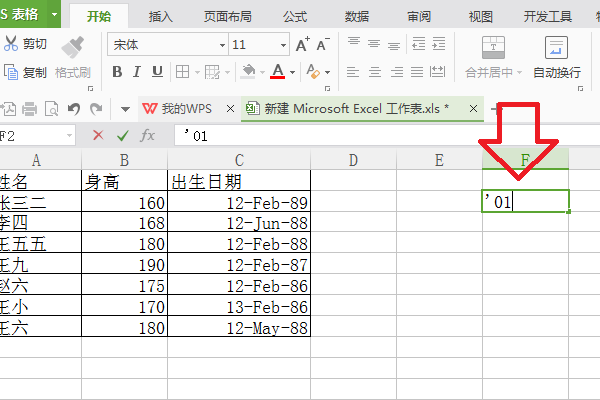The image size is (600, 400).
Task: Open the 审阅 tab
Action: [419, 16]
